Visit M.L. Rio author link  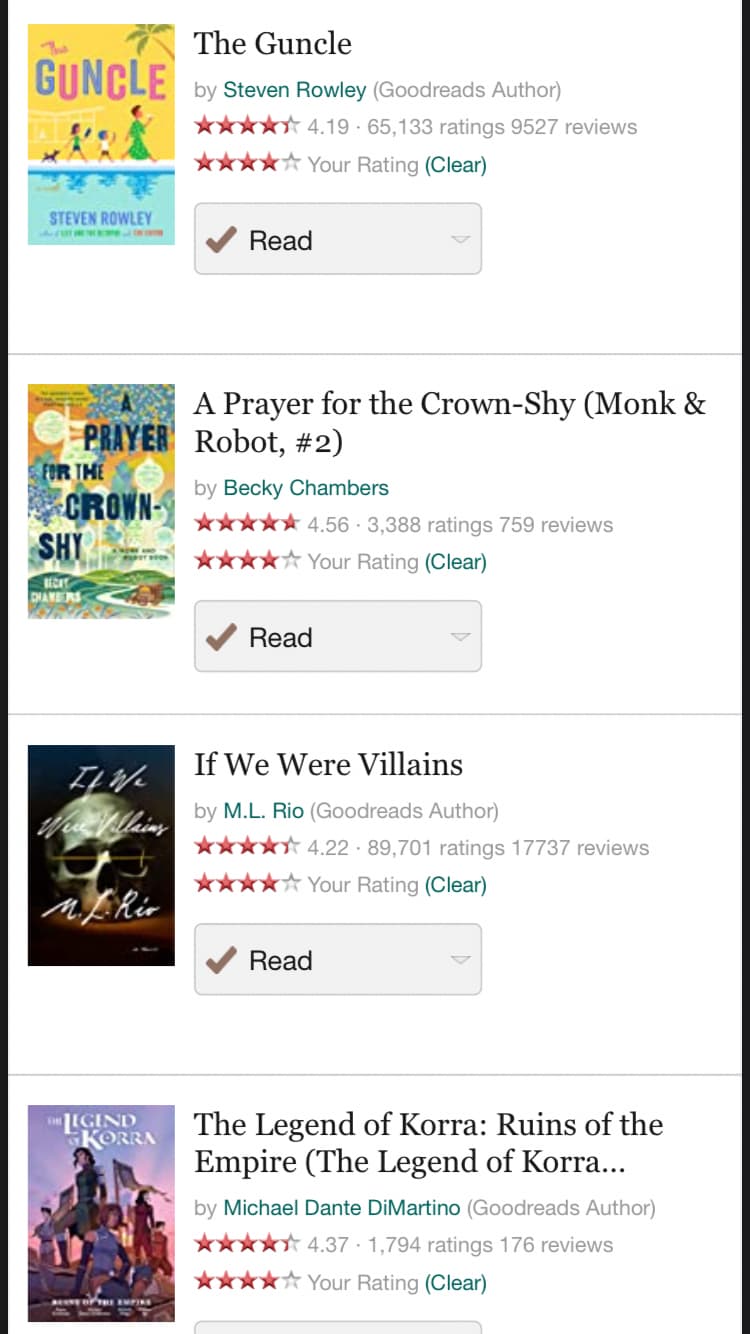coord(263,811)
